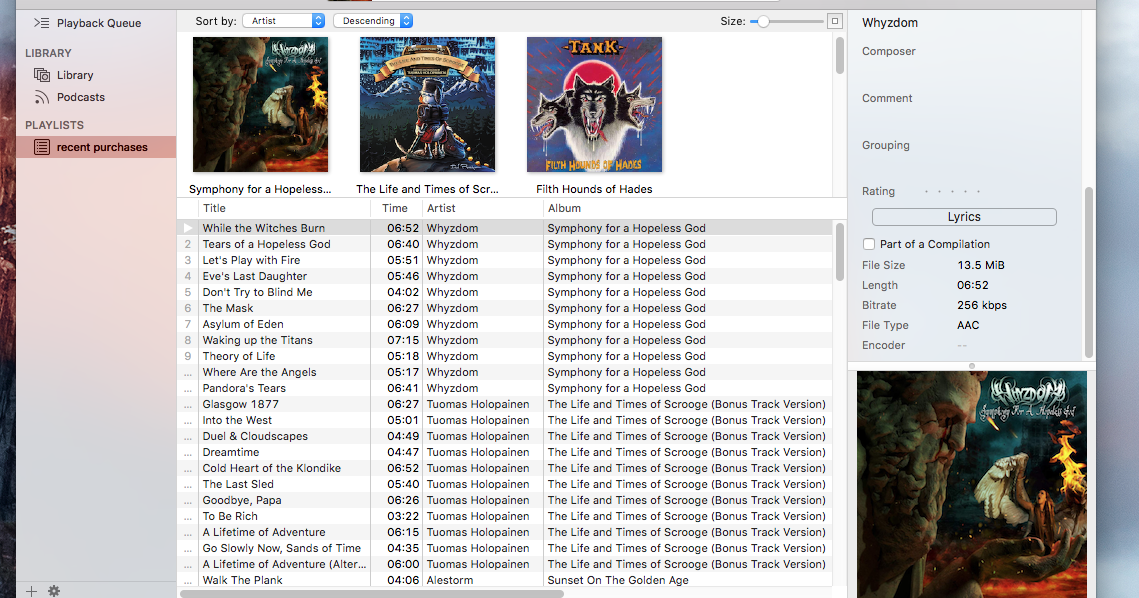Screen dimensions: 1139x598
Task: Click the Podcasts feed icon
Action: pyautogui.click(x=42, y=97)
